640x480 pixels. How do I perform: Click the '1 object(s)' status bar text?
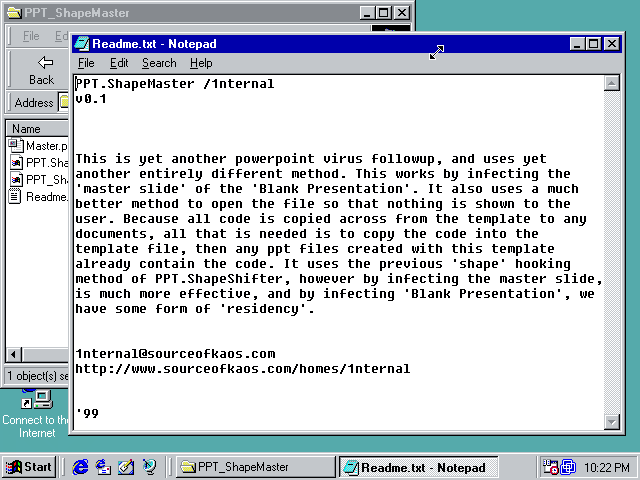(x=38, y=376)
